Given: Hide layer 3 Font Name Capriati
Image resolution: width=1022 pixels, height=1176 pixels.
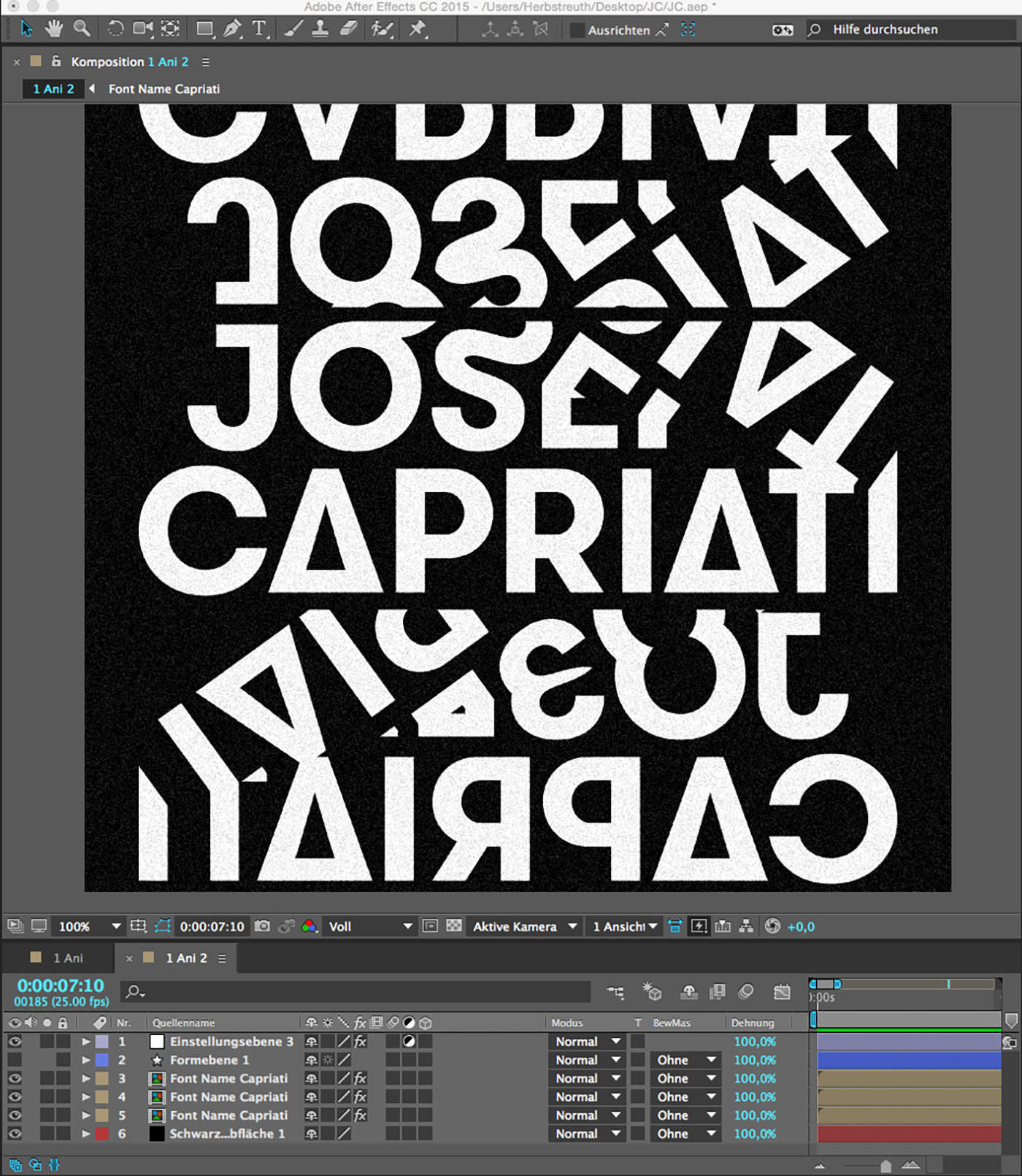Looking at the screenshot, I should tap(15, 1078).
